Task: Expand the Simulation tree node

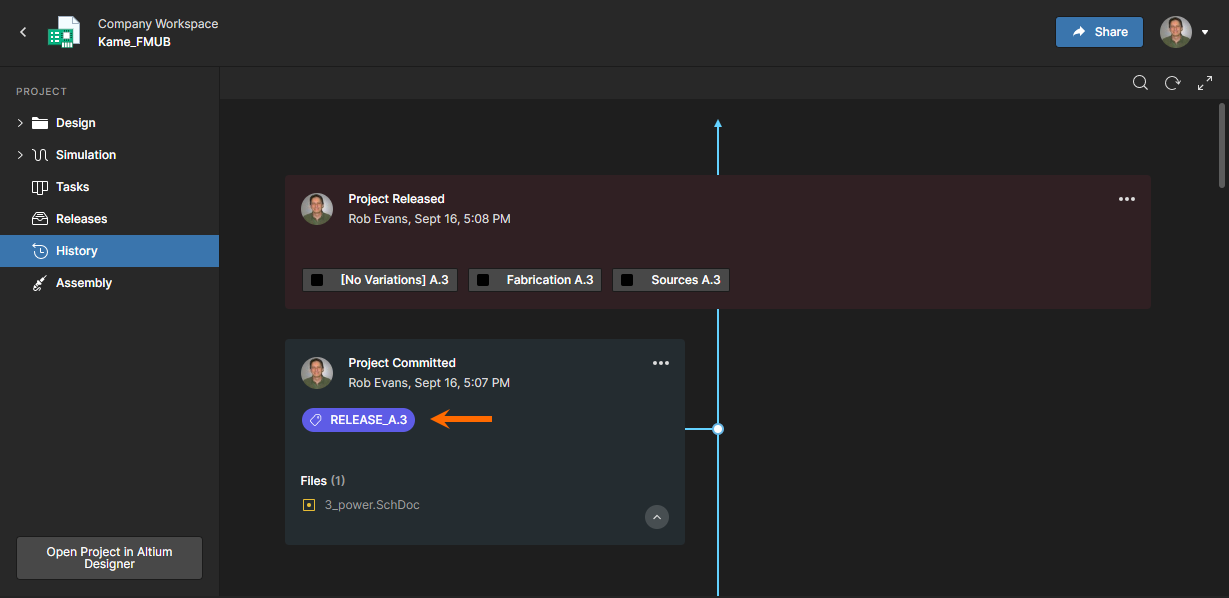Action: click(20, 155)
